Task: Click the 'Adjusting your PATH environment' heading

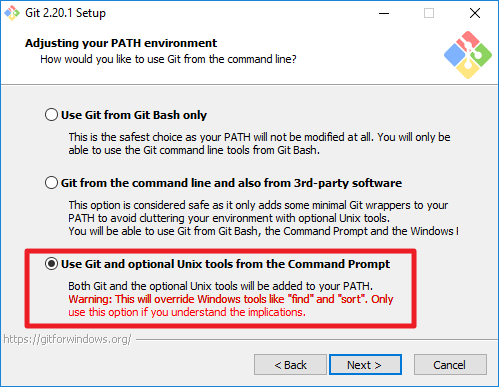Action: (121, 43)
